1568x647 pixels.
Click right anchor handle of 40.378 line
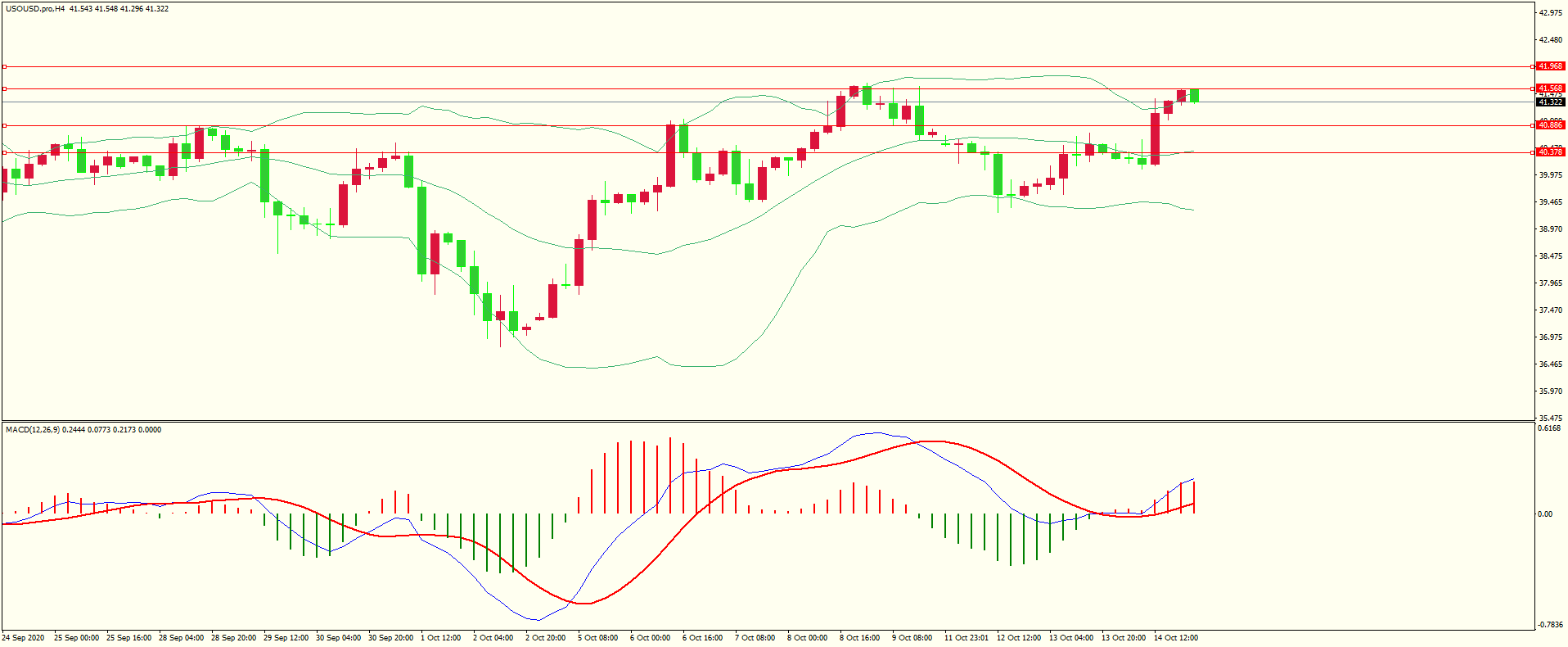pyautogui.click(x=1532, y=152)
